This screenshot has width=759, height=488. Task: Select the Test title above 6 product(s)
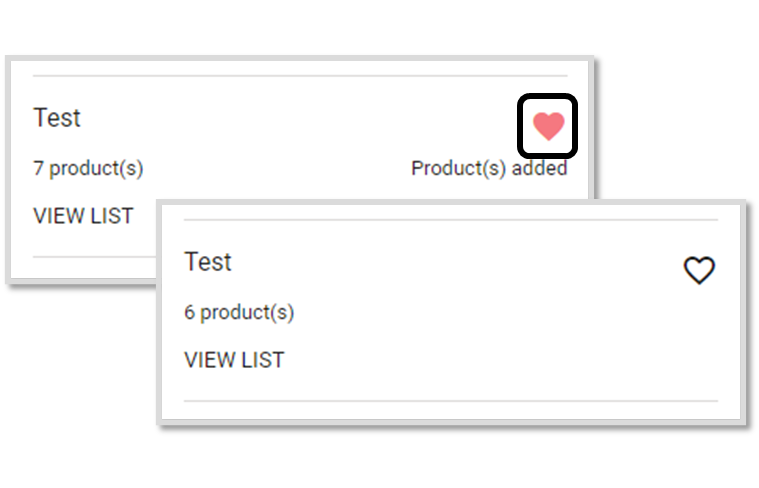(208, 262)
